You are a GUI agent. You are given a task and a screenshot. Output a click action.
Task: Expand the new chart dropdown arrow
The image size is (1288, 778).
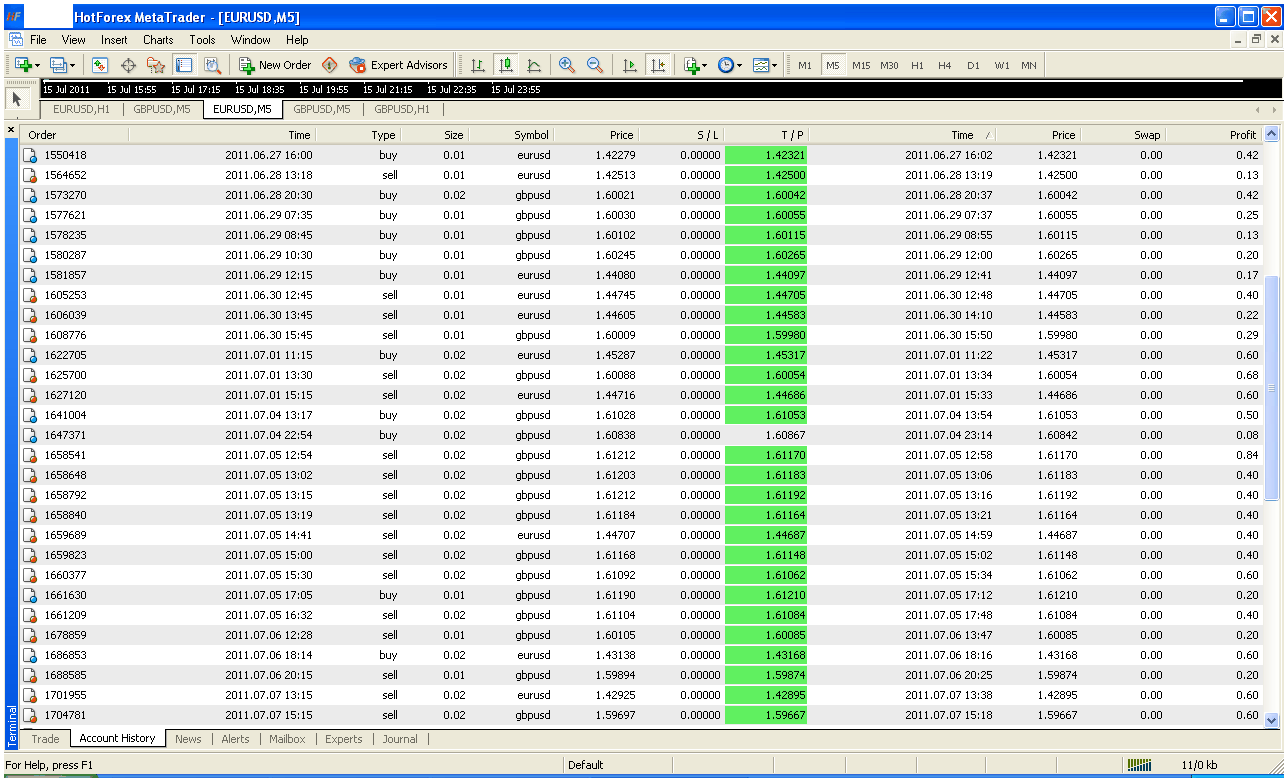[x=38, y=66]
